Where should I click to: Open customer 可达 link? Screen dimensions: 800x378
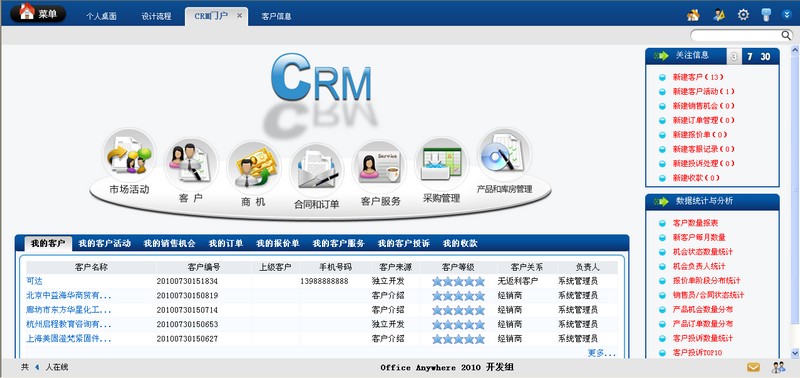(x=34, y=281)
